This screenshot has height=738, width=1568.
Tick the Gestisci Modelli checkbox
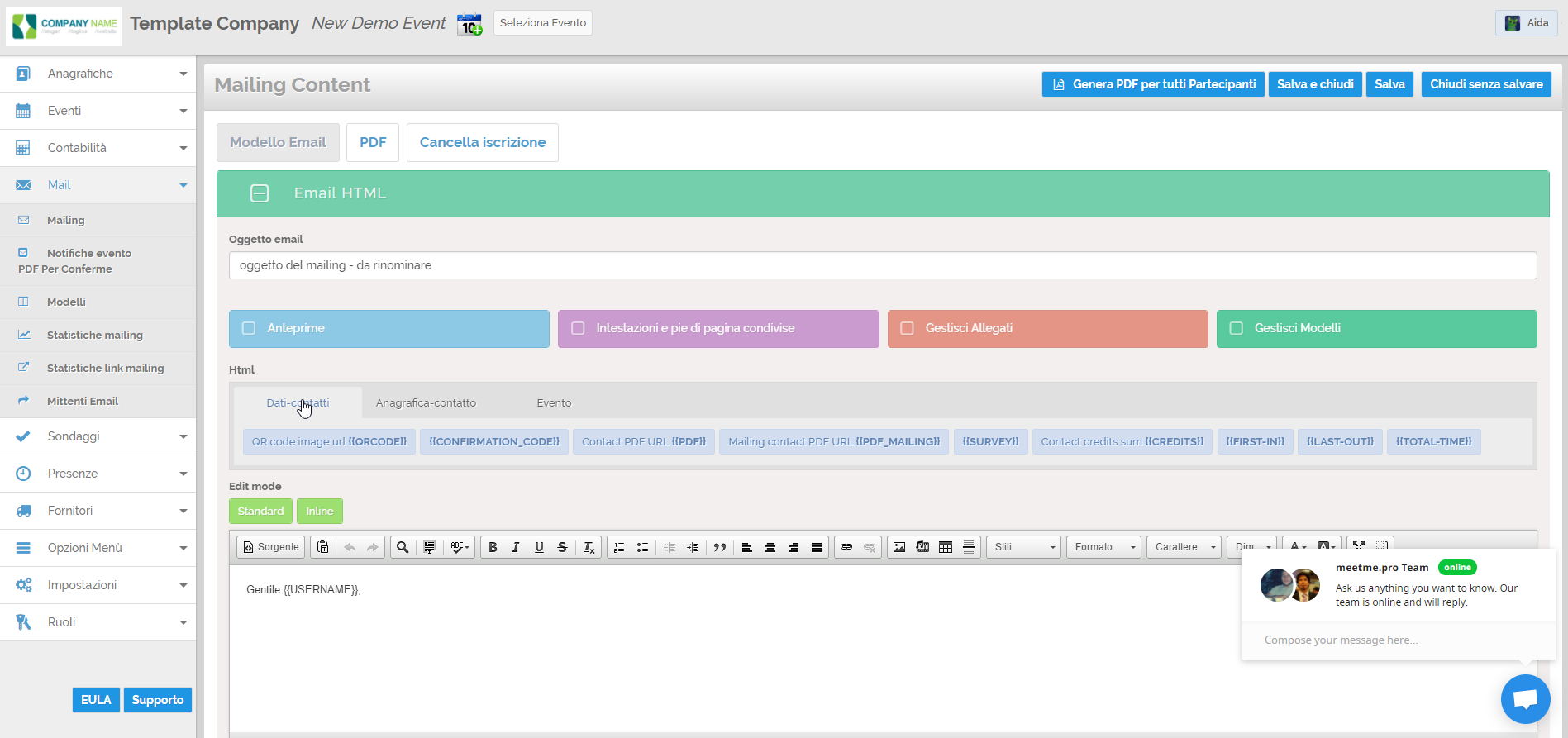coord(1237,328)
